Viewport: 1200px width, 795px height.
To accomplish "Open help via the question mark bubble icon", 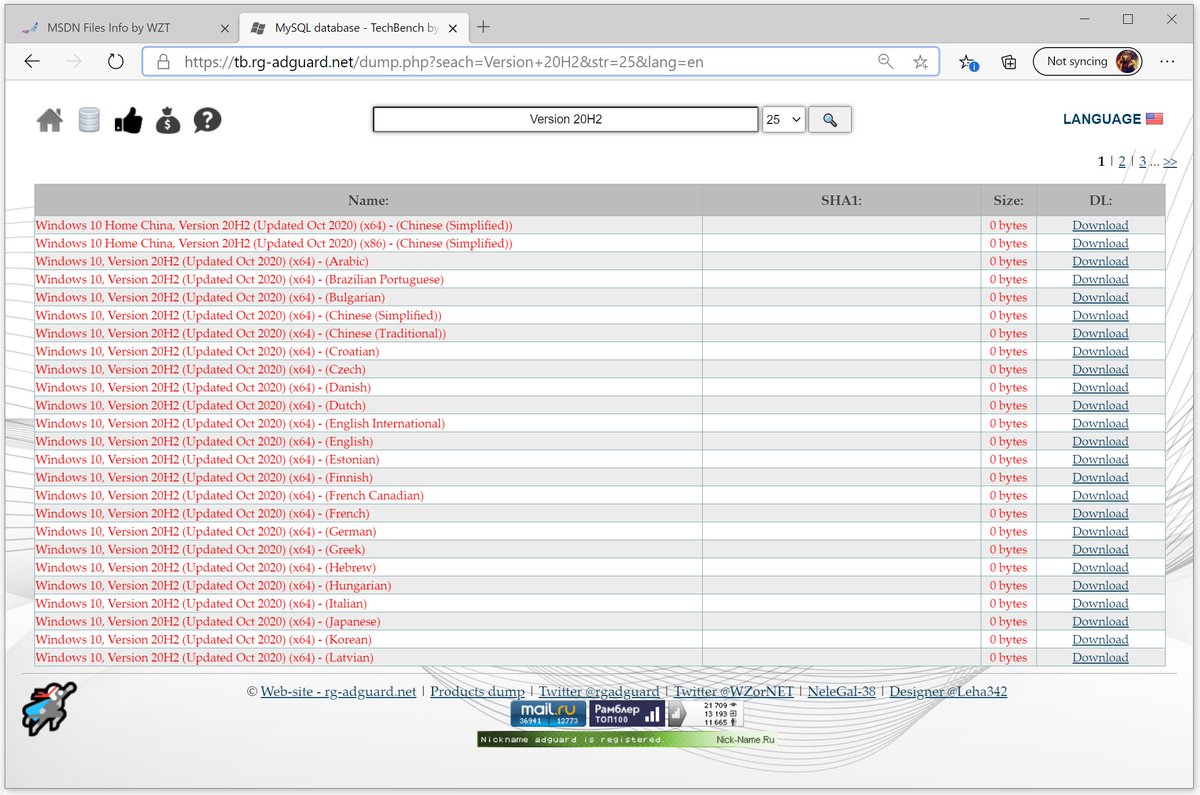I will 206,119.
